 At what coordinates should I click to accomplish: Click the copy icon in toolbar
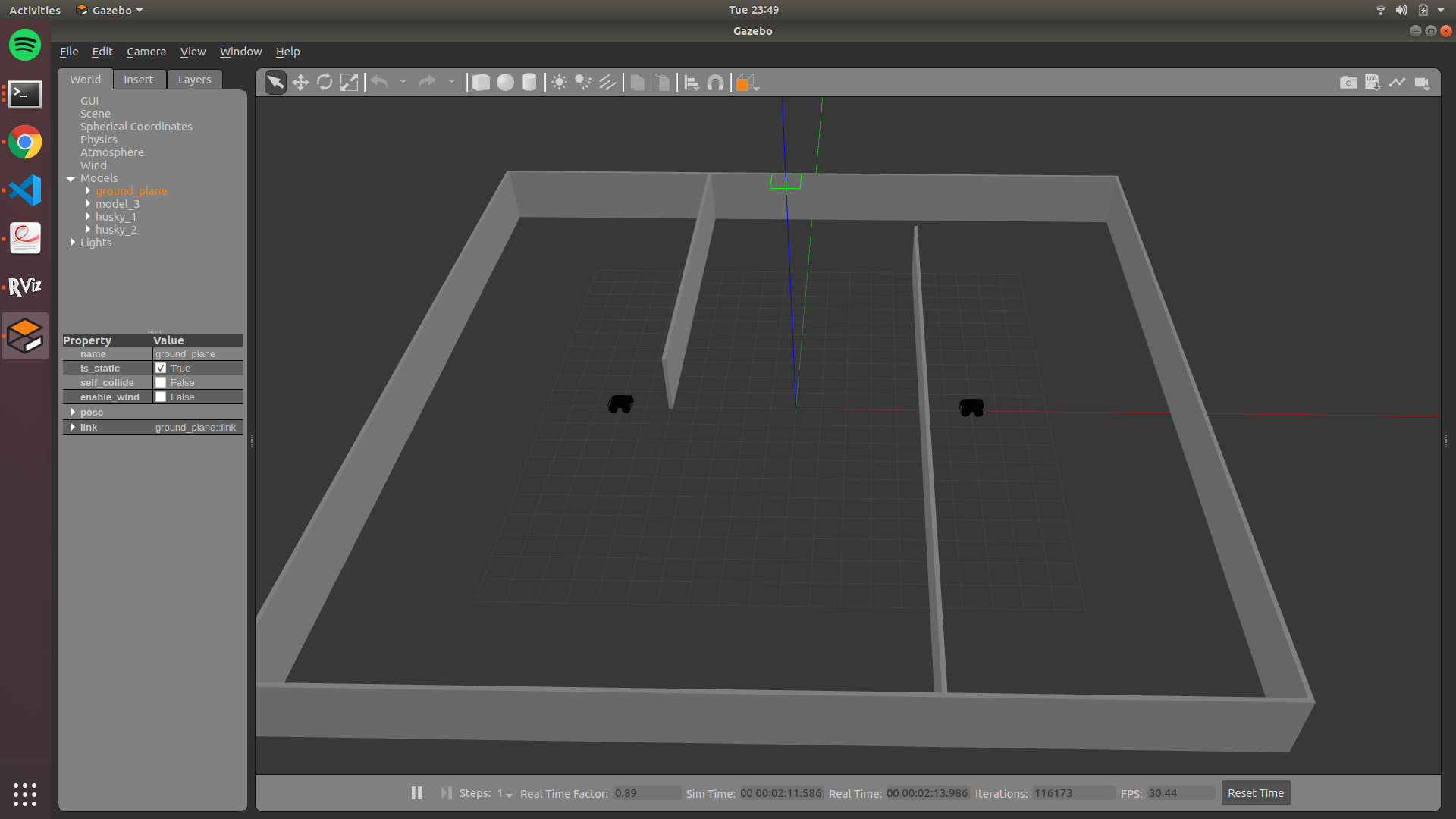pyautogui.click(x=638, y=83)
